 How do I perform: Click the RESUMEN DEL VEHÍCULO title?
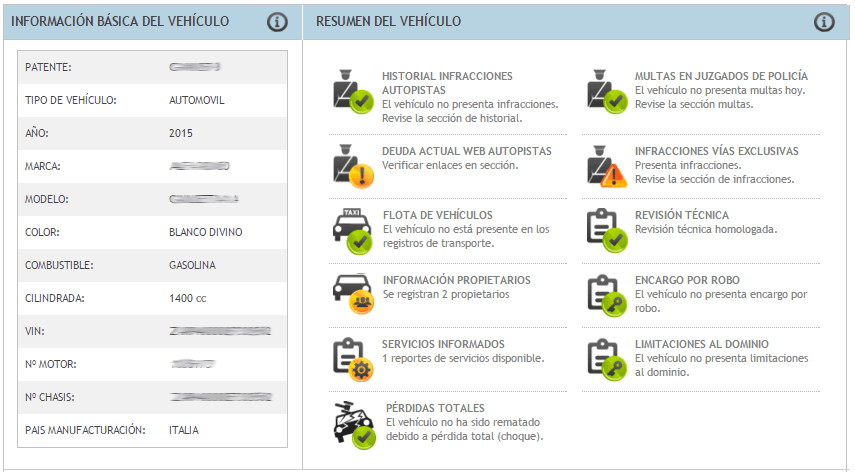pos(388,21)
